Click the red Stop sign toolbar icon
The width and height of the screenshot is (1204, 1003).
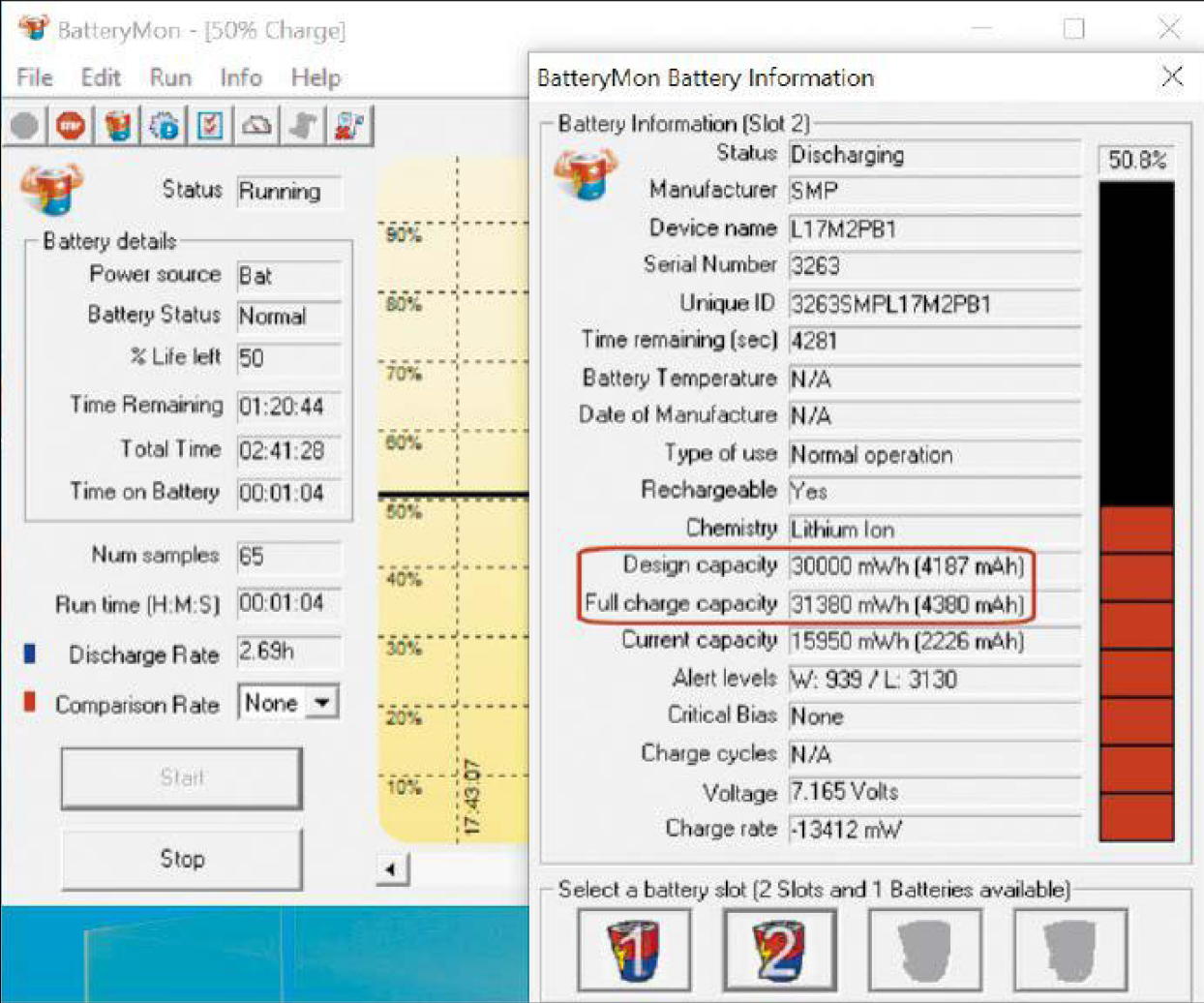tap(70, 125)
